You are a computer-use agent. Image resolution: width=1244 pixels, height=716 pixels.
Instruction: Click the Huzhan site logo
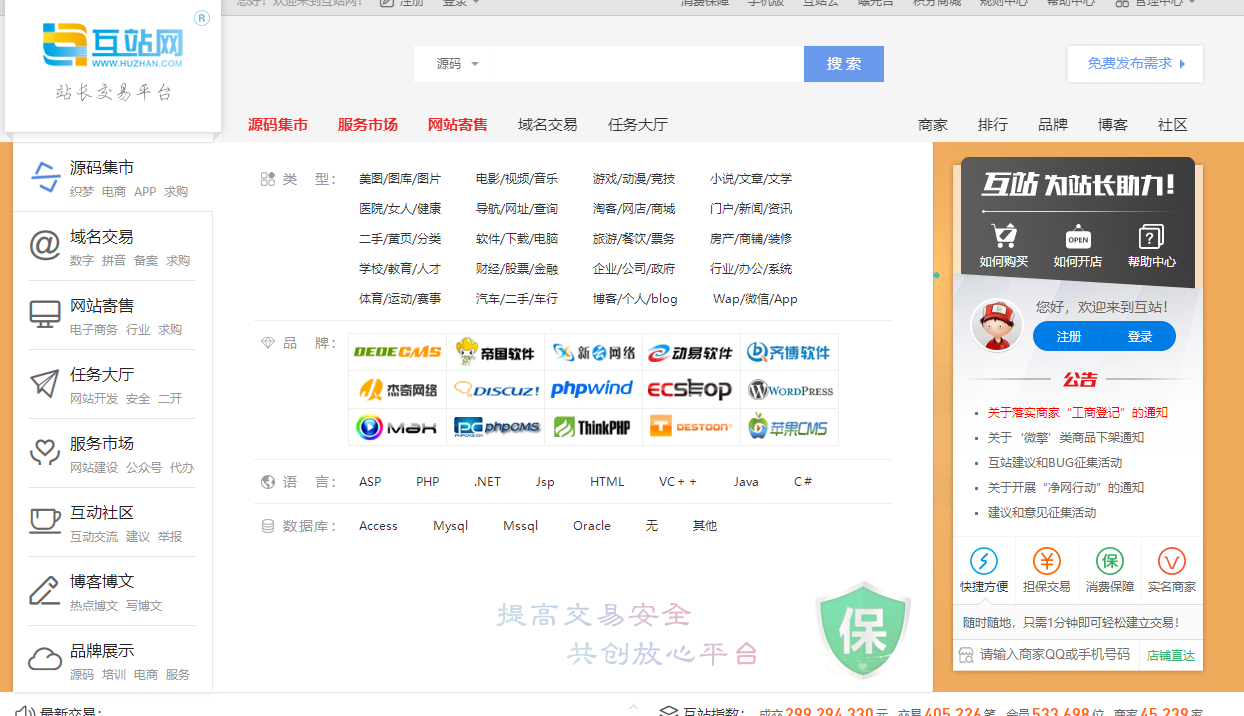113,47
